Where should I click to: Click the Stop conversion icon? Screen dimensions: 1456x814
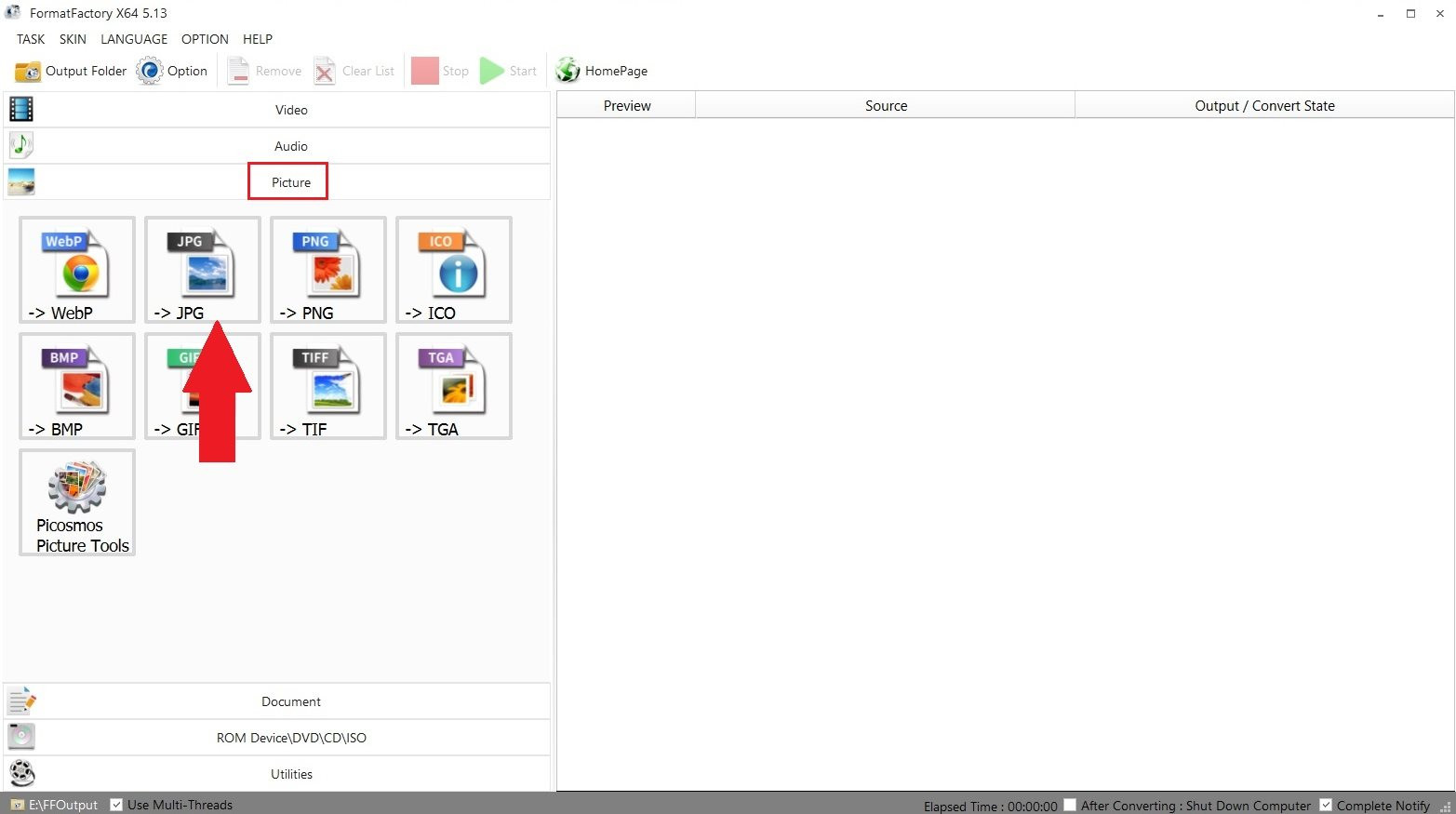424,71
